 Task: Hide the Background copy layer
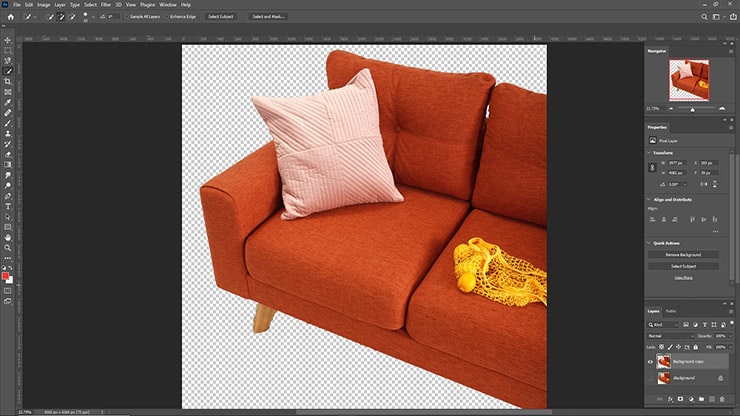[x=650, y=361]
